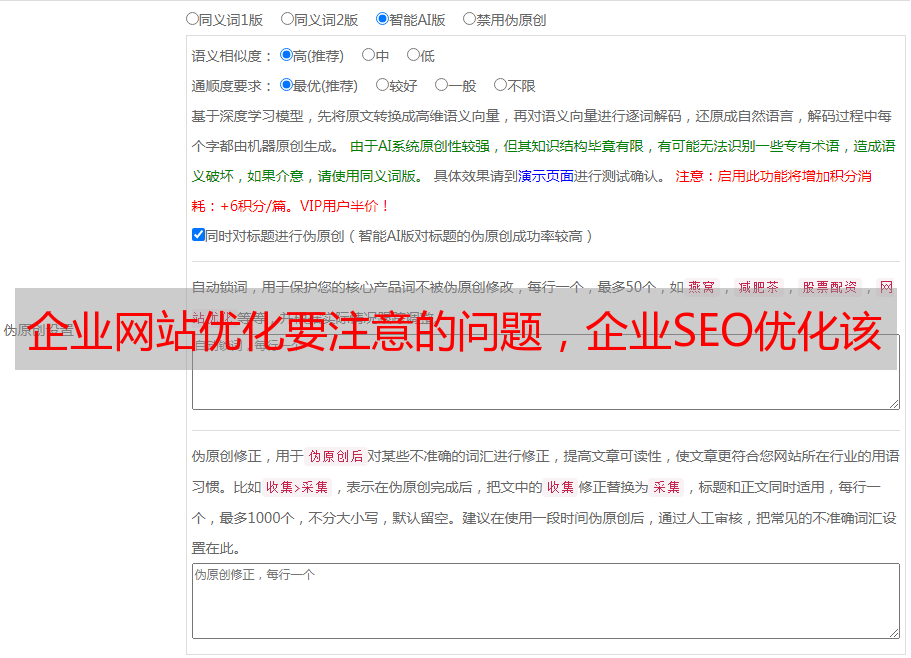This screenshot has width=911, height=658.
Task: Set 语义相似度 to 中
Action: pyautogui.click(x=368, y=56)
